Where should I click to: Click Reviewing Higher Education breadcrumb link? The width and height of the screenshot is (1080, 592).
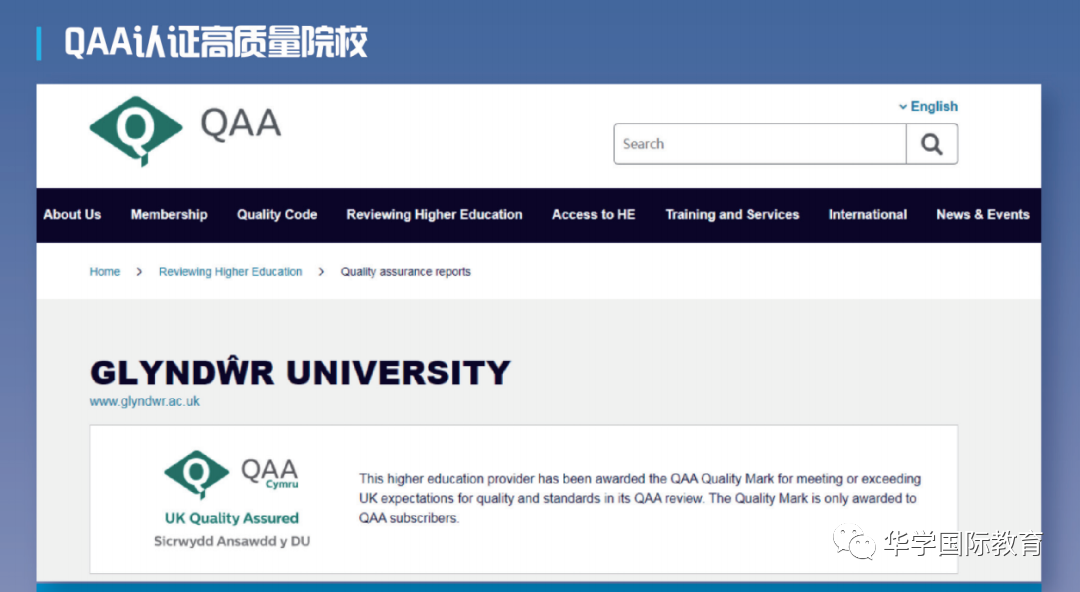coord(230,272)
